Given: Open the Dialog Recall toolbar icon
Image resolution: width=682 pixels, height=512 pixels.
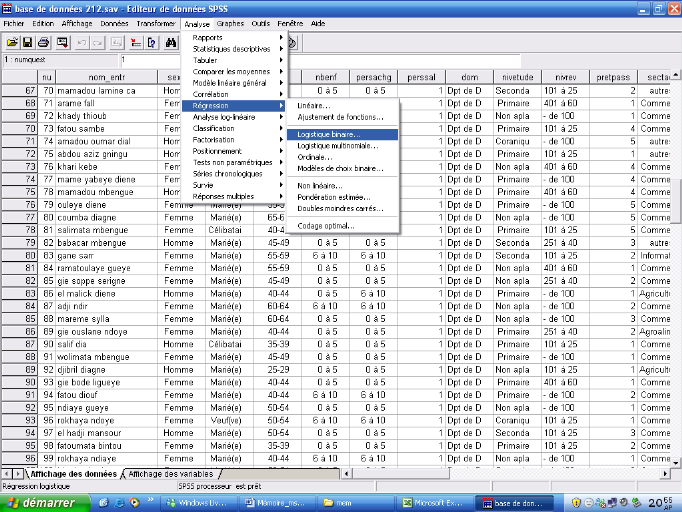Looking at the screenshot, I should pos(62,42).
